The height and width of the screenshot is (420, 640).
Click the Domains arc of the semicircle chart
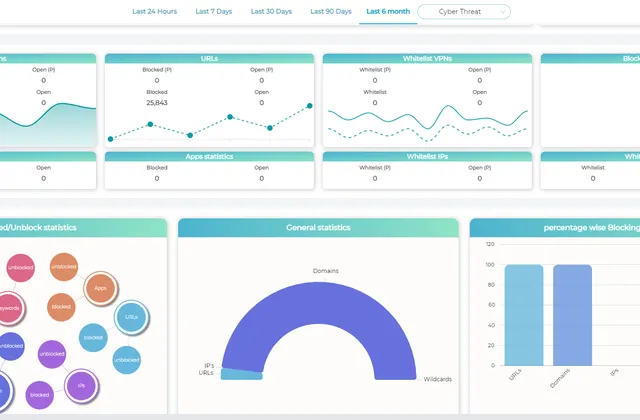point(318,302)
